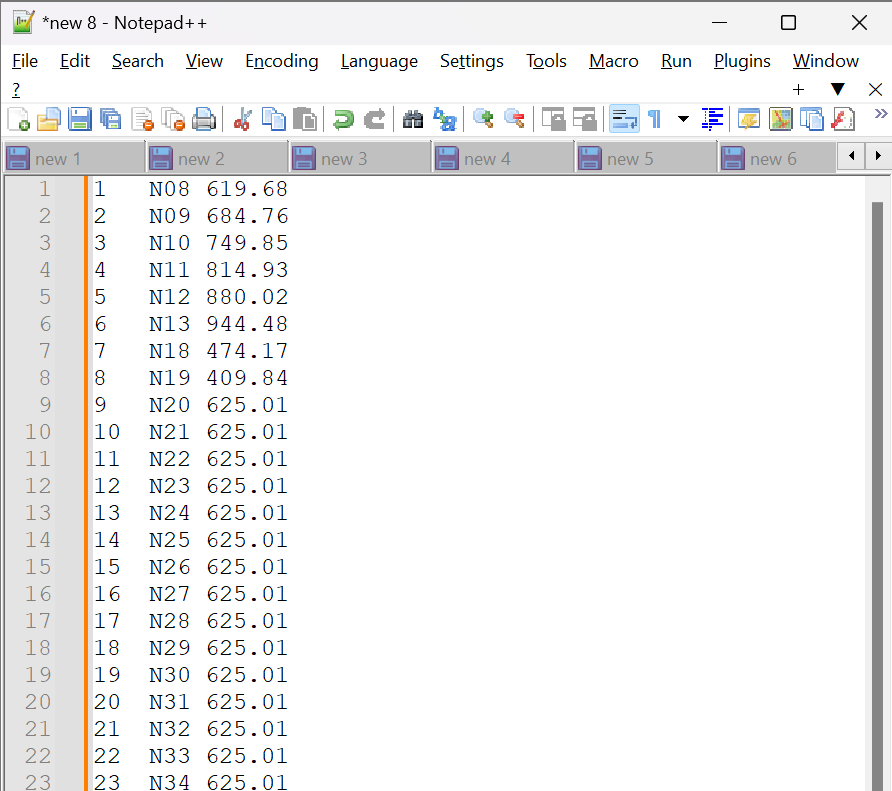Screen dimensions: 892x791
Task: Open Find dialog with binoculars icon
Action: pos(413,120)
